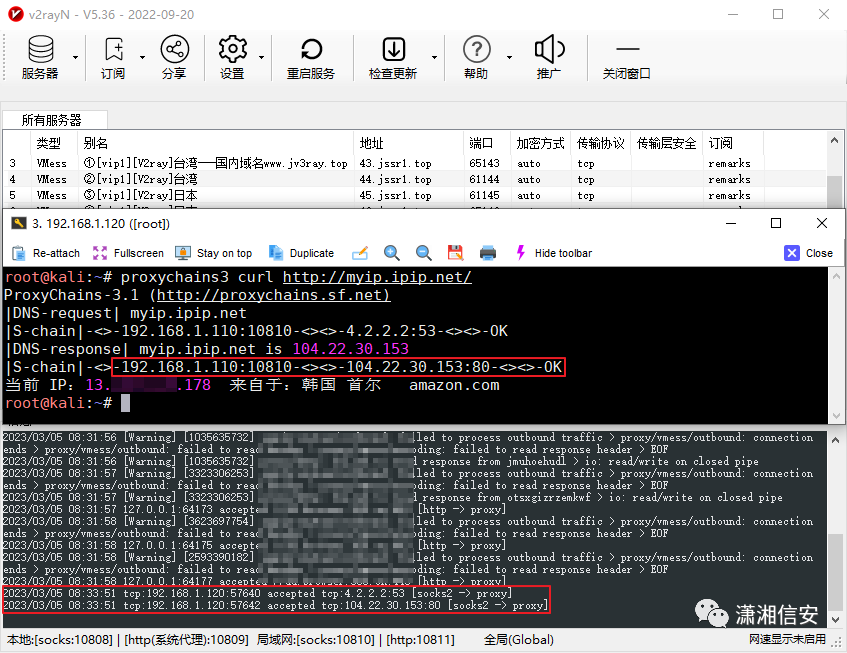Click Hide toolbar in terminal window
This screenshot has width=847, height=653.
[x=554, y=253]
